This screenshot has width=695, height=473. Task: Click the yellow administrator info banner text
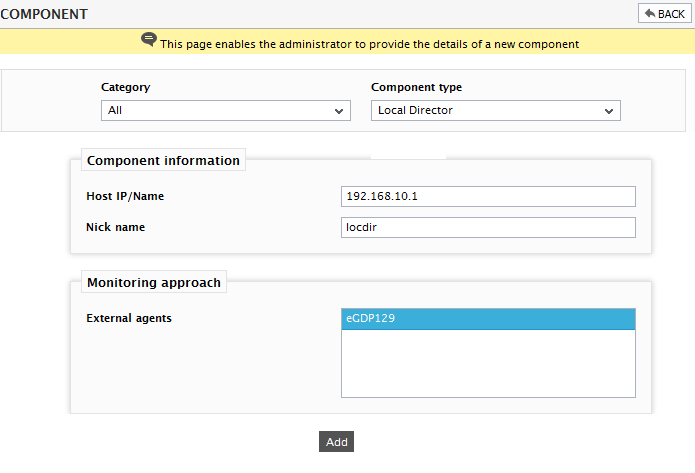click(370, 44)
